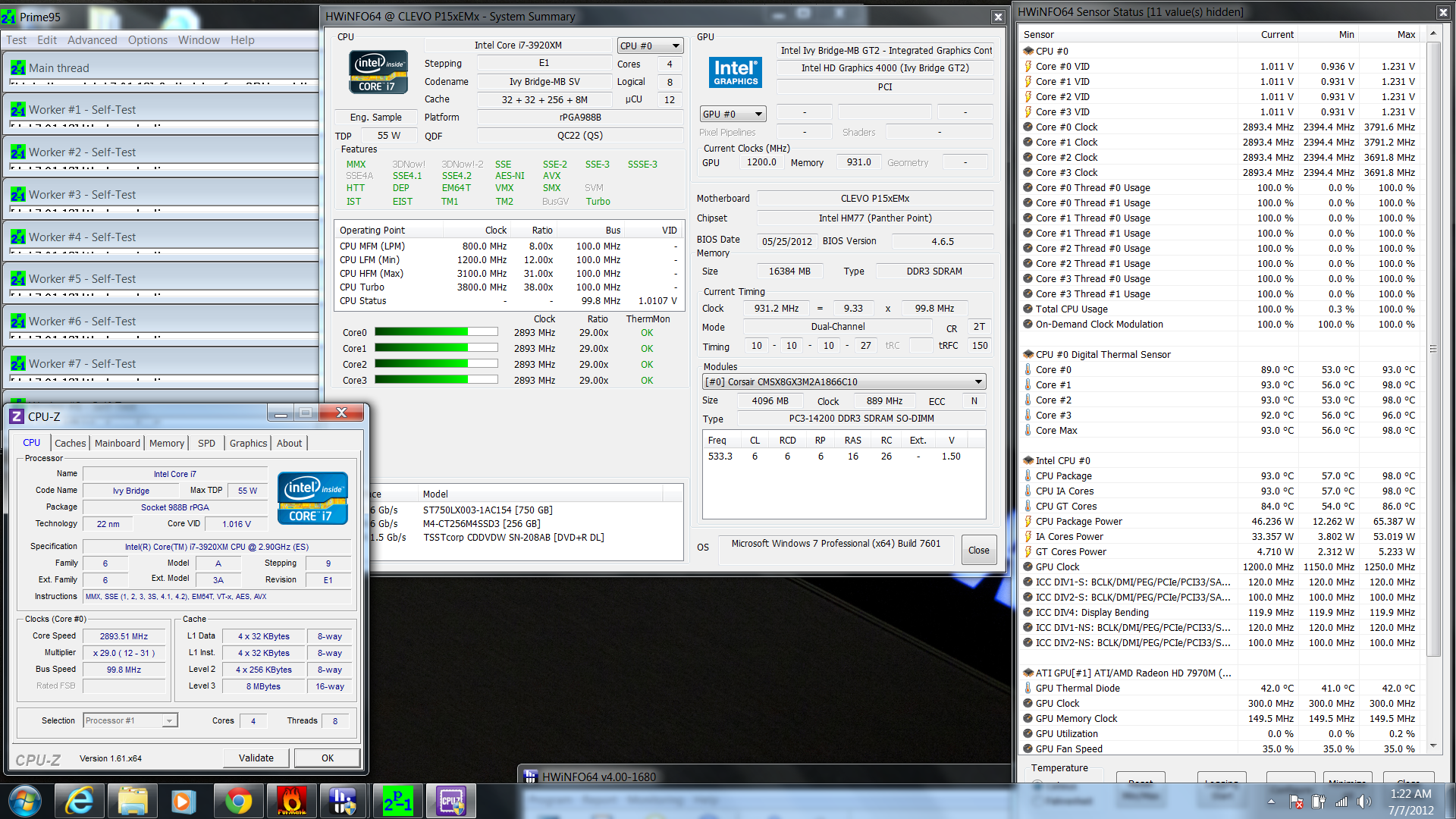This screenshot has width=1456, height=819.
Task: Open the Edit menu in Prime95
Action: click(47, 40)
